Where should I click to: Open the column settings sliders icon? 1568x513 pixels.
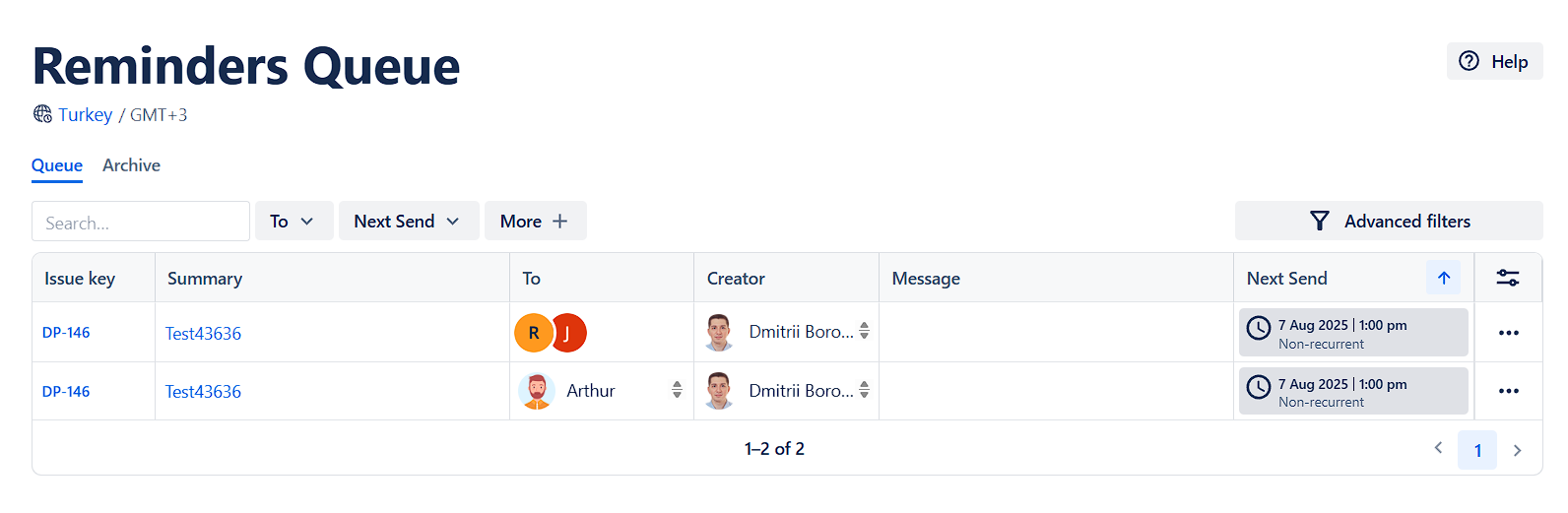[x=1507, y=278]
